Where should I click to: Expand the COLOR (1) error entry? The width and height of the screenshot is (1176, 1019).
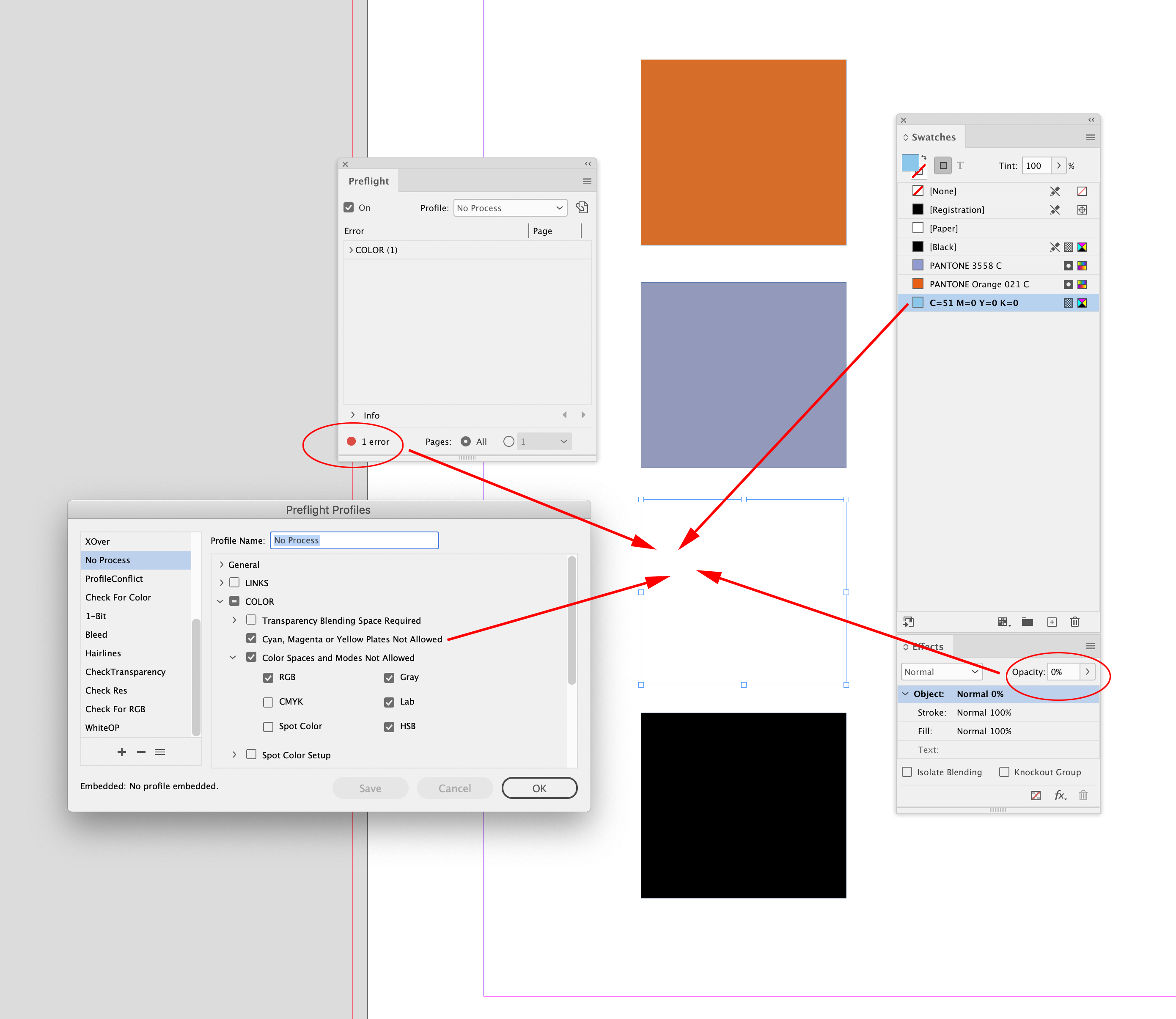(x=351, y=250)
